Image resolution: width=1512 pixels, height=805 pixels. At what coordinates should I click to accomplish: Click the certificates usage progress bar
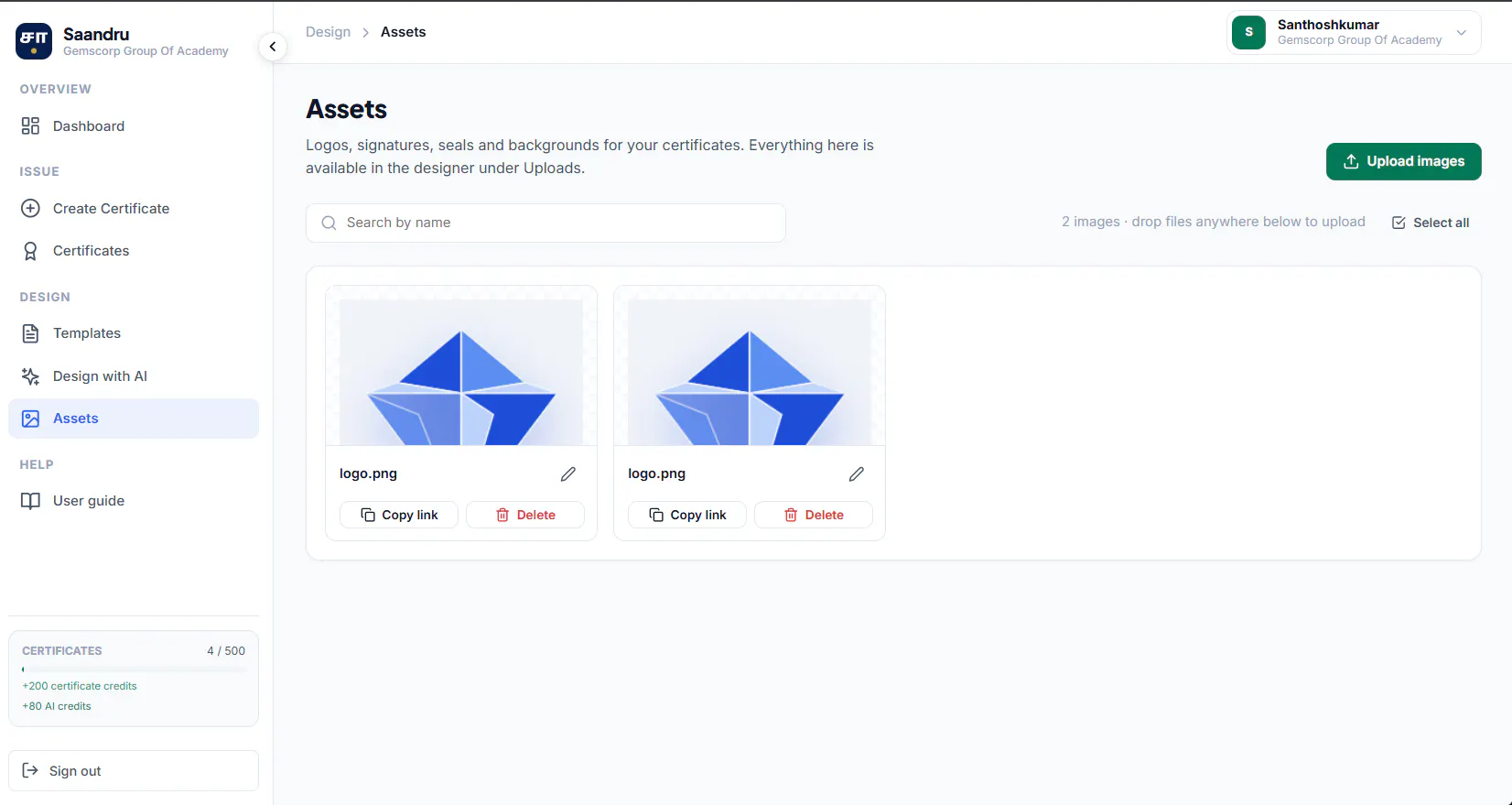(x=134, y=669)
